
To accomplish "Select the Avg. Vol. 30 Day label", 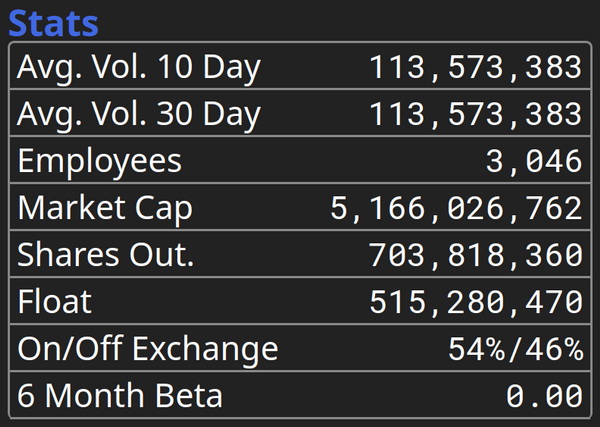I will (138, 114).
